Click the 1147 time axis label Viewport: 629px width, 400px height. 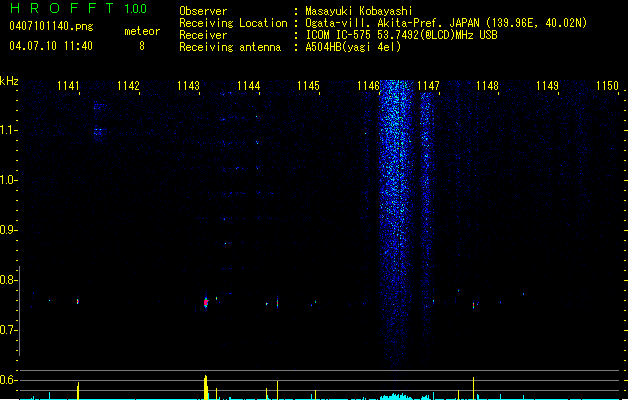point(428,86)
